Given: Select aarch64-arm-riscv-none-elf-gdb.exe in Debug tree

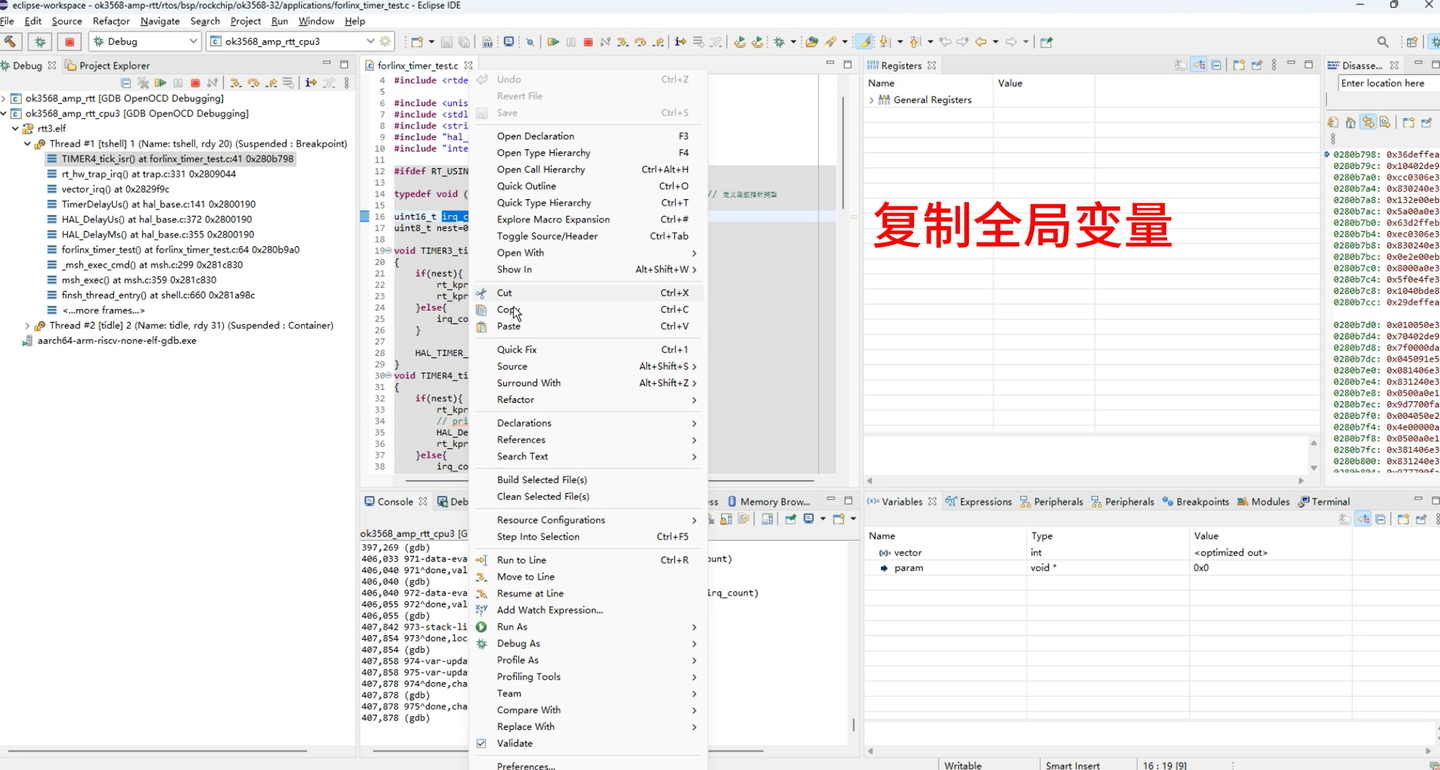Looking at the screenshot, I should coord(108,341).
